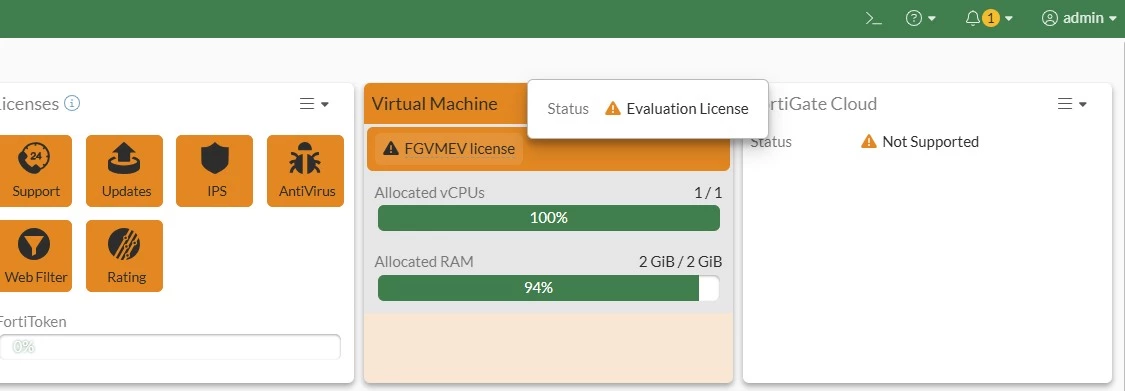Select the Web Filter license tile
The width and height of the screenshot is (1125, 391).
(36, 256)
